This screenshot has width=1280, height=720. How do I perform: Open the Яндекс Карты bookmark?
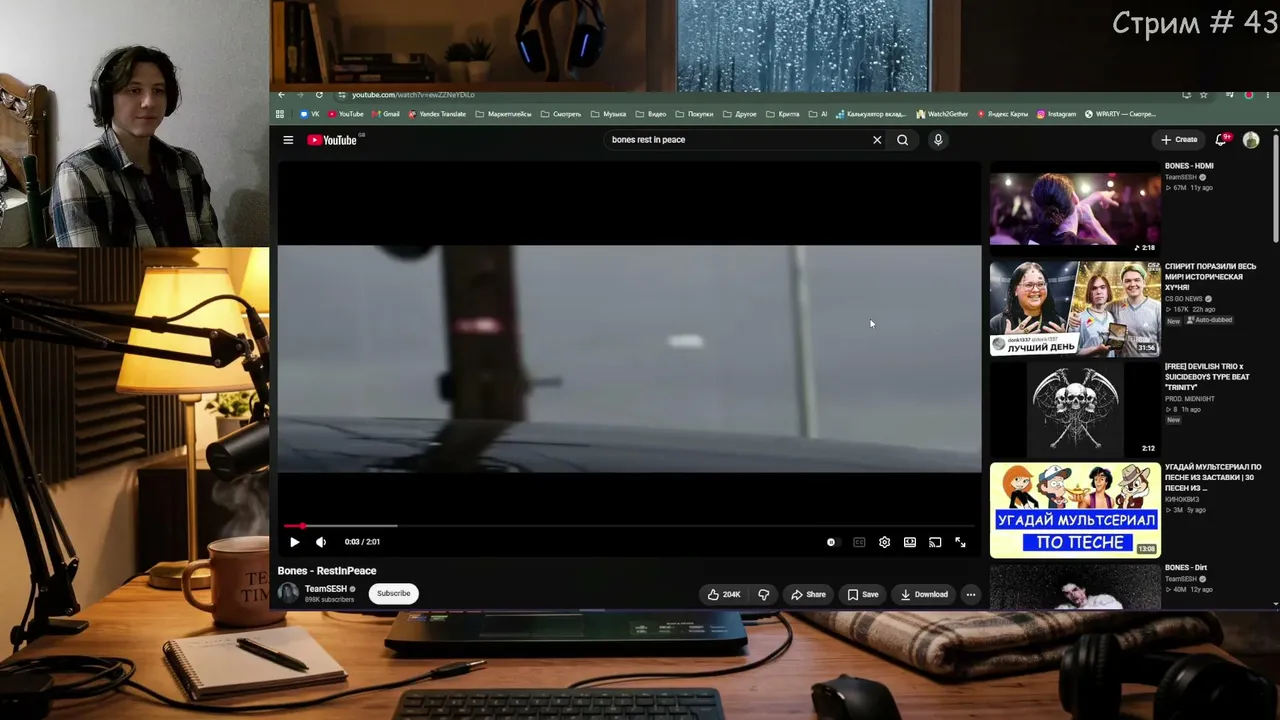coord(1003,114)
